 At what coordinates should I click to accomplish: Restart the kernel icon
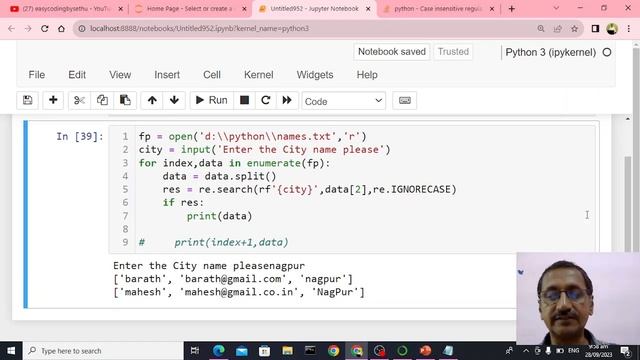[266, 100]
